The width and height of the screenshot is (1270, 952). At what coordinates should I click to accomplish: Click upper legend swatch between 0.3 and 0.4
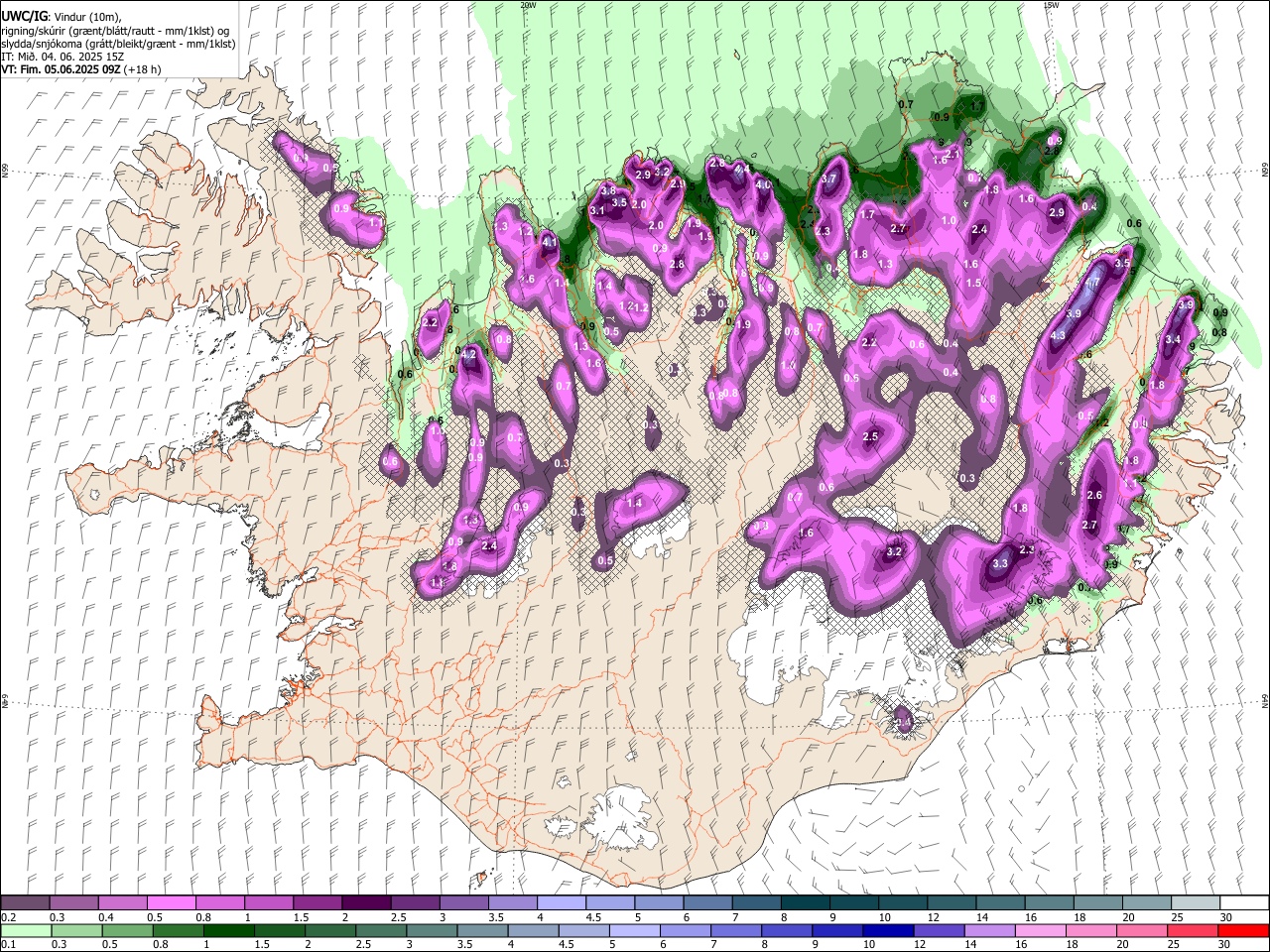click(x=74, y=903)
